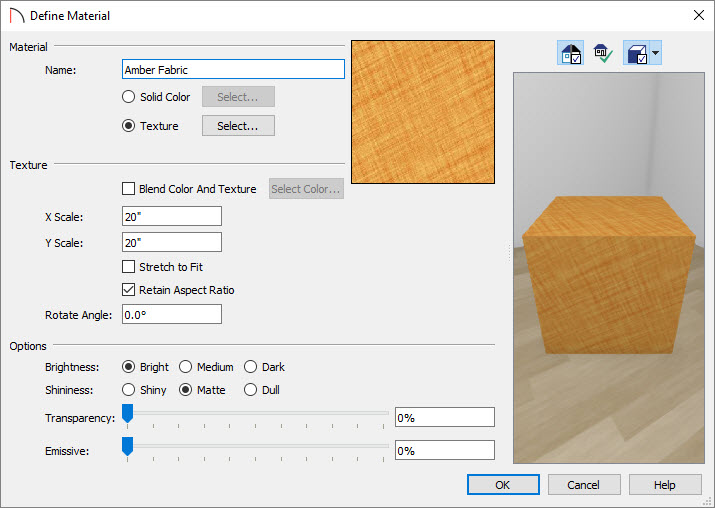This screenshot has height=508, width=715.
Task: Click the Chief Architect logo in title bar
Action: pos(17,16)
